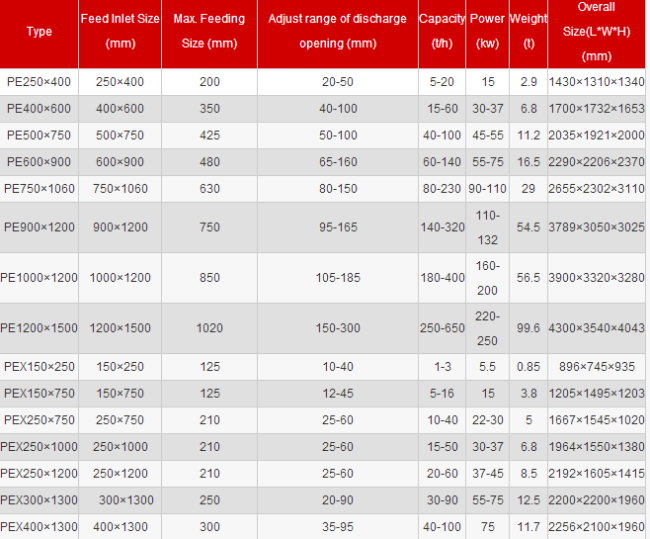Select the PE250×400 type cell
Viewport: 650px width, 539px height.
(x=39, y=81)
